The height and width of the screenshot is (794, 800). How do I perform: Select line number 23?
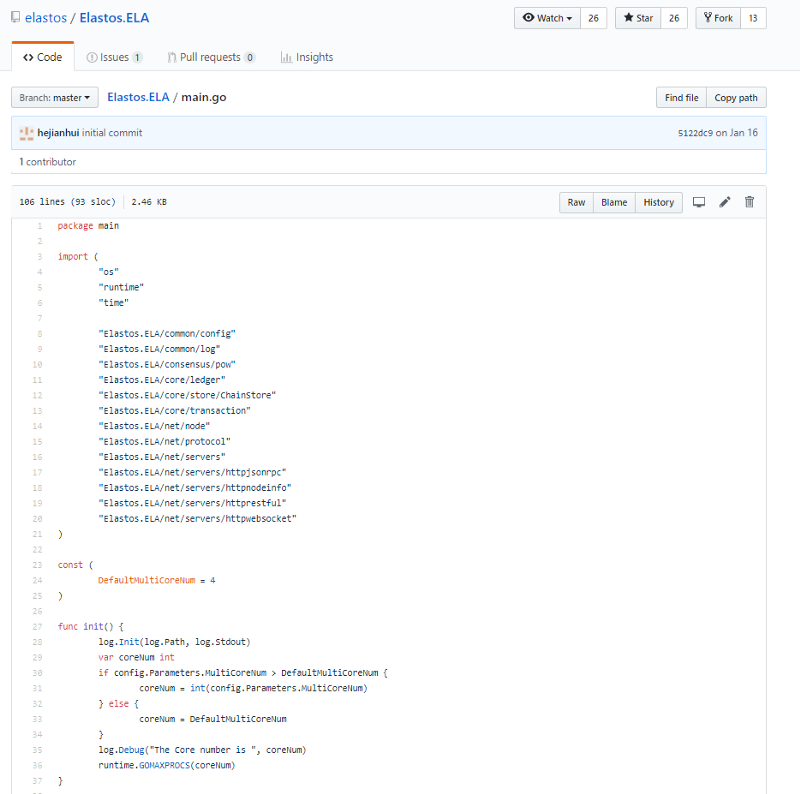click(x=37, y=565)
